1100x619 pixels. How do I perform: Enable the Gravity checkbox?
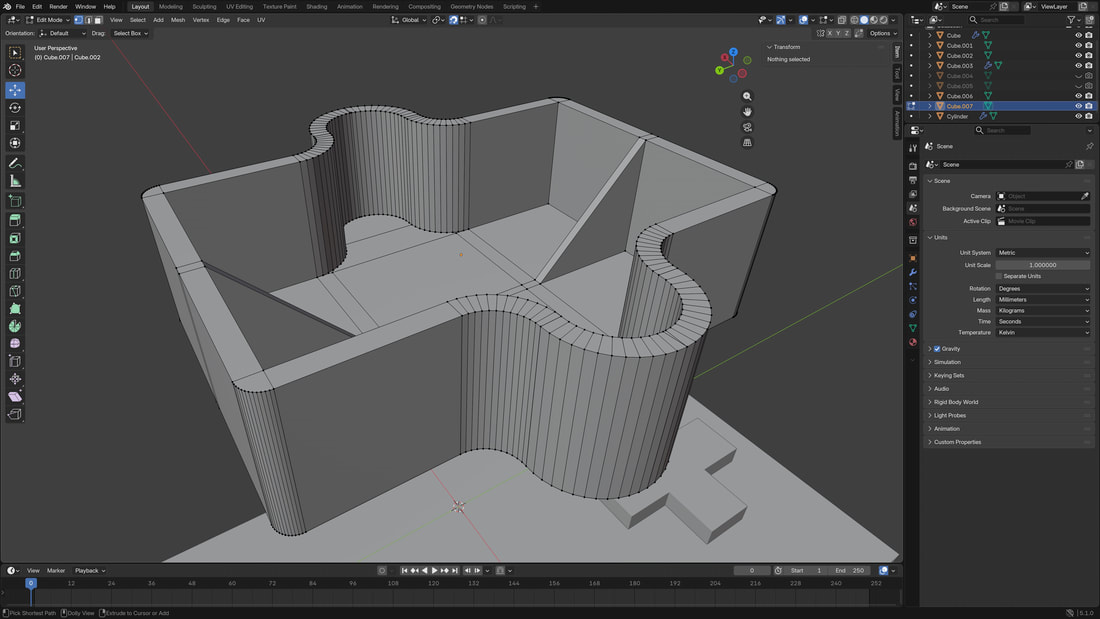click(x=937, y=349)
